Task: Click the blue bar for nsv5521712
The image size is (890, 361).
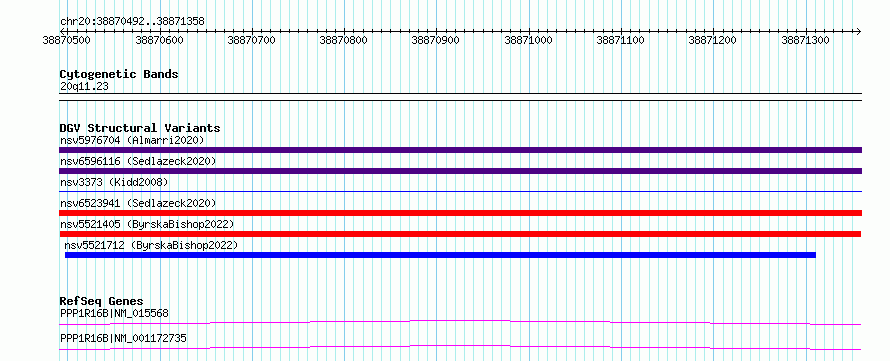Action: click(440, 255)
